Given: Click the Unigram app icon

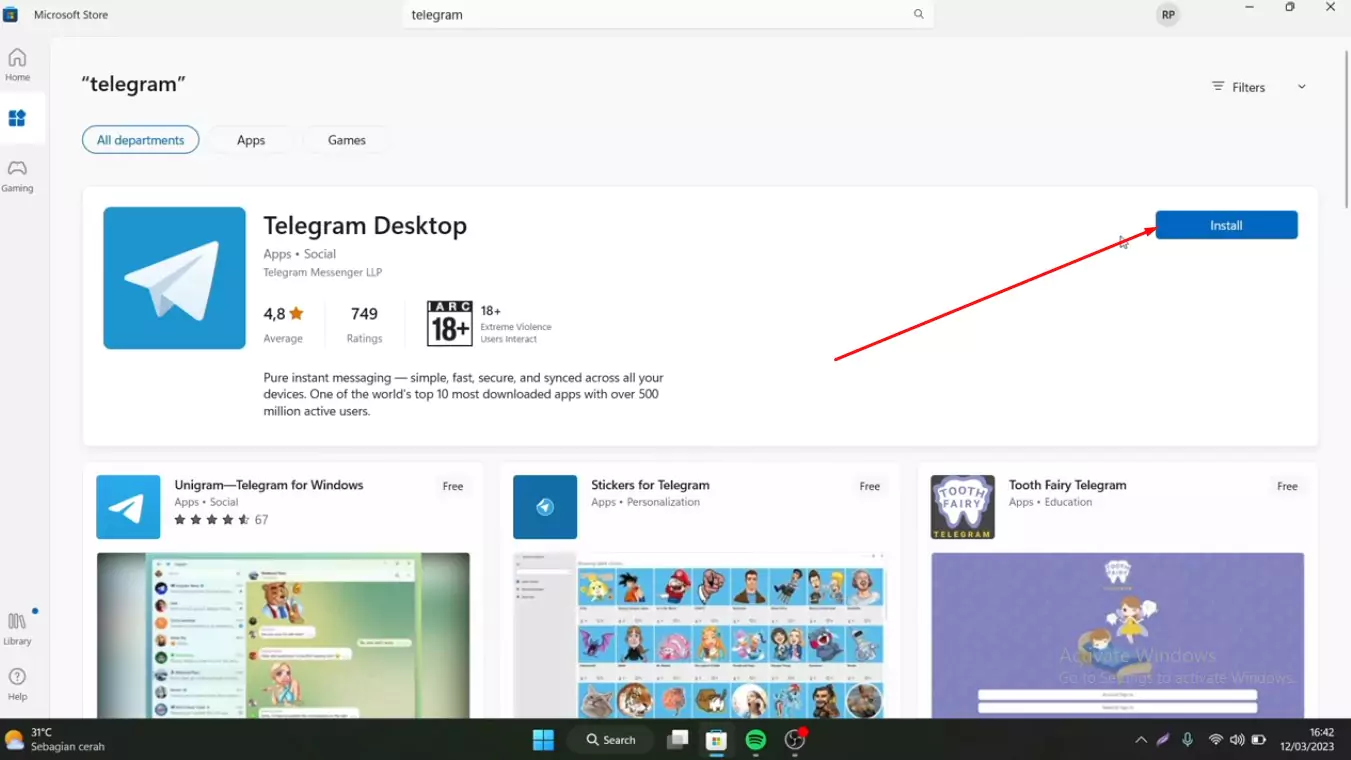Looking at the screenshot, I should click(x=128, y=507).
